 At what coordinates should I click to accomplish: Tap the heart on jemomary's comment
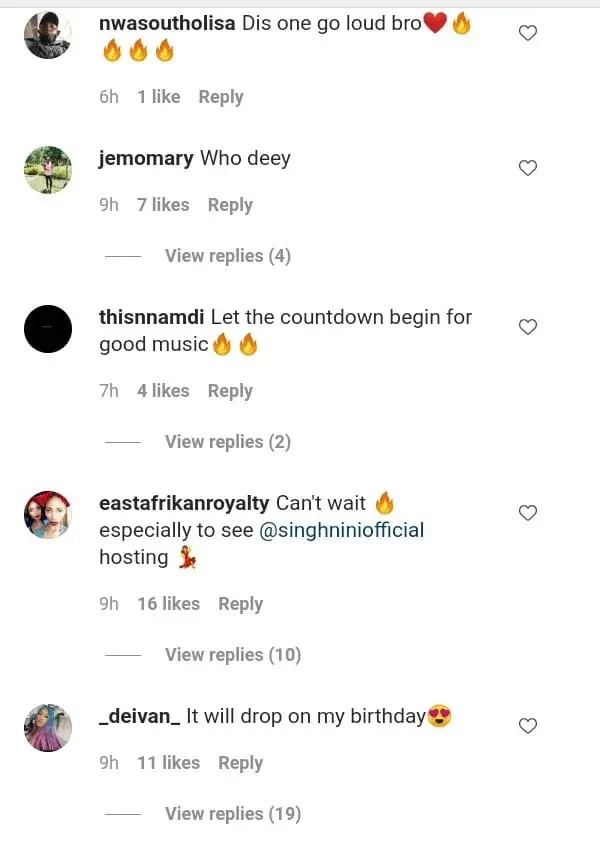(x=528, y=168)
